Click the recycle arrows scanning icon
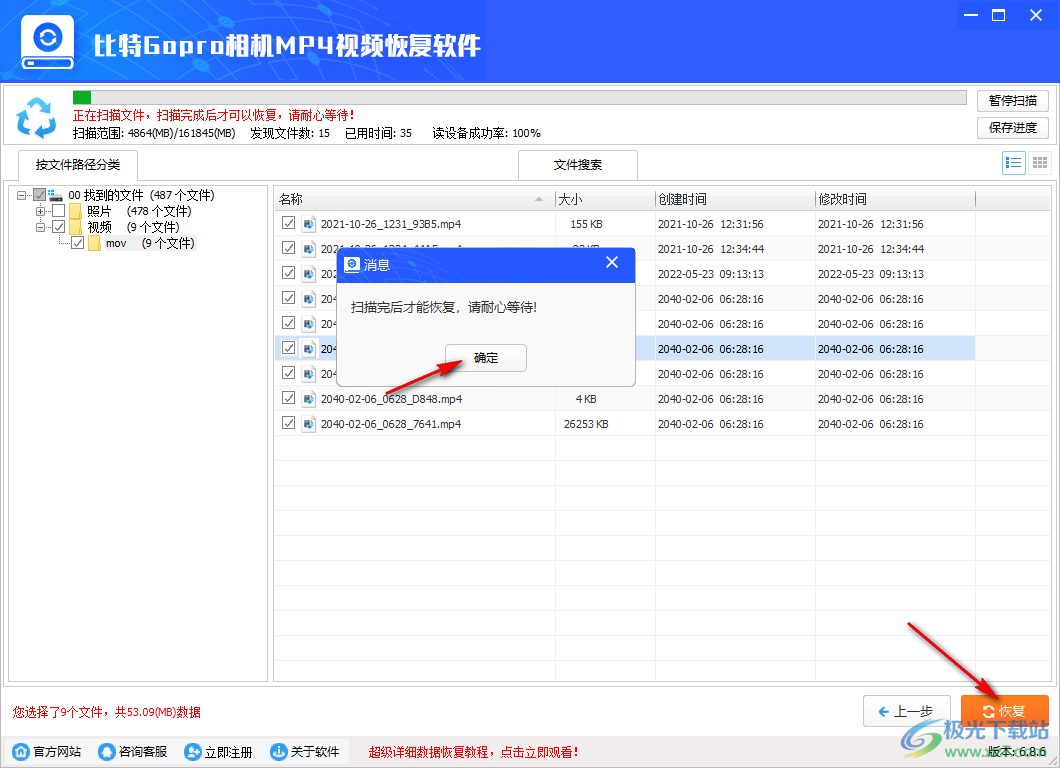1060x768 pixels. pos(37,118)
